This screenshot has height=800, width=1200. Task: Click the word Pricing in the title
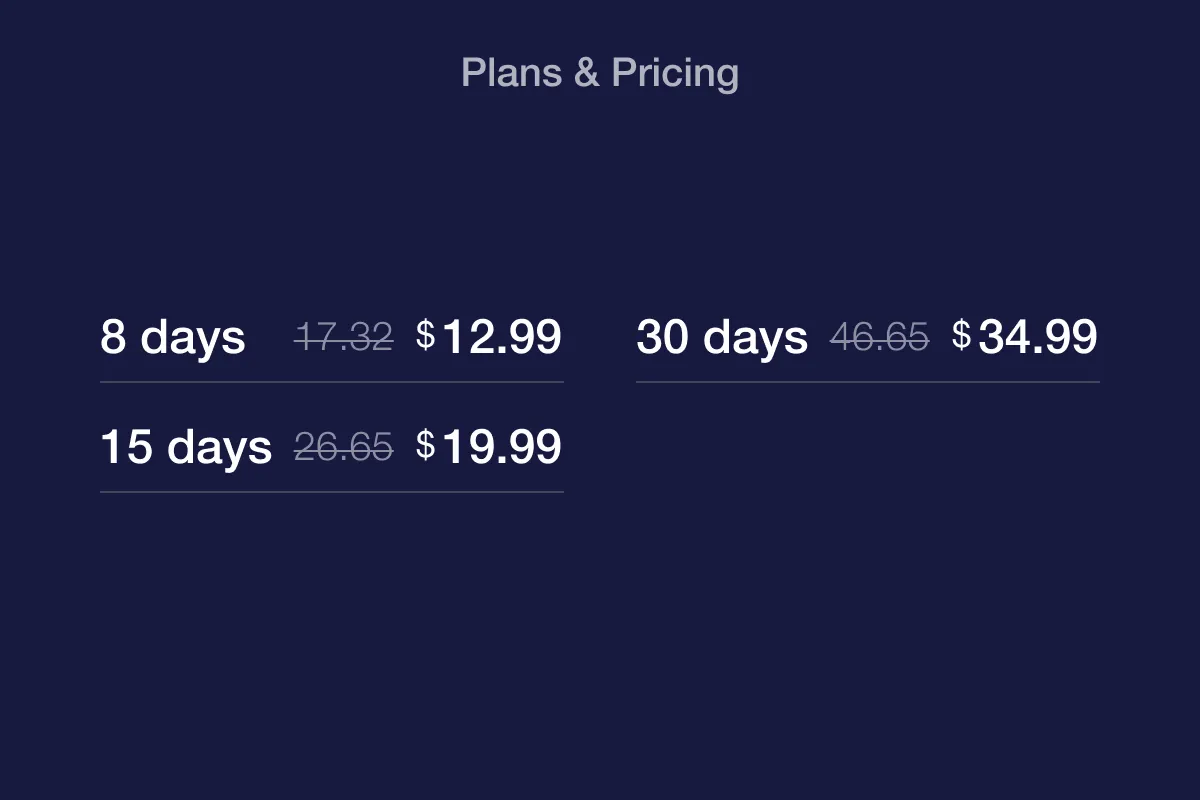click(675, 74)
